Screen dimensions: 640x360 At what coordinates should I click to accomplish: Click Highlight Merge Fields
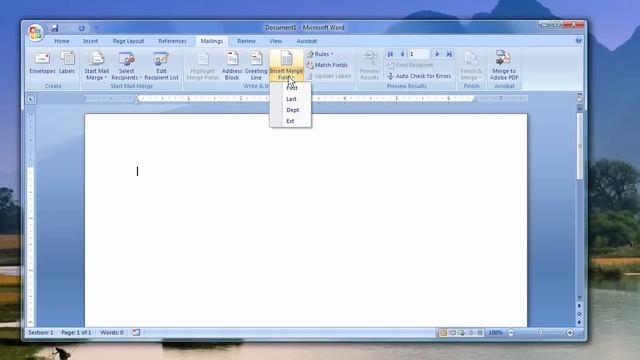(x=202, y=65)
